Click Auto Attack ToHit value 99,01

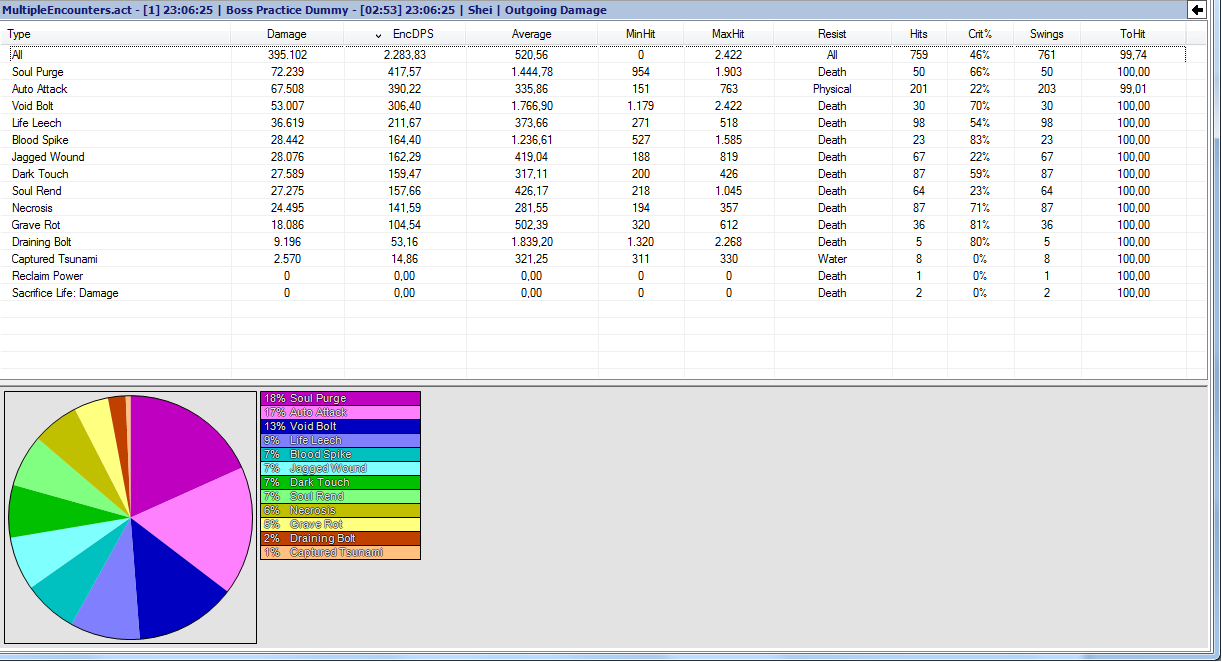click(1133, 89)
